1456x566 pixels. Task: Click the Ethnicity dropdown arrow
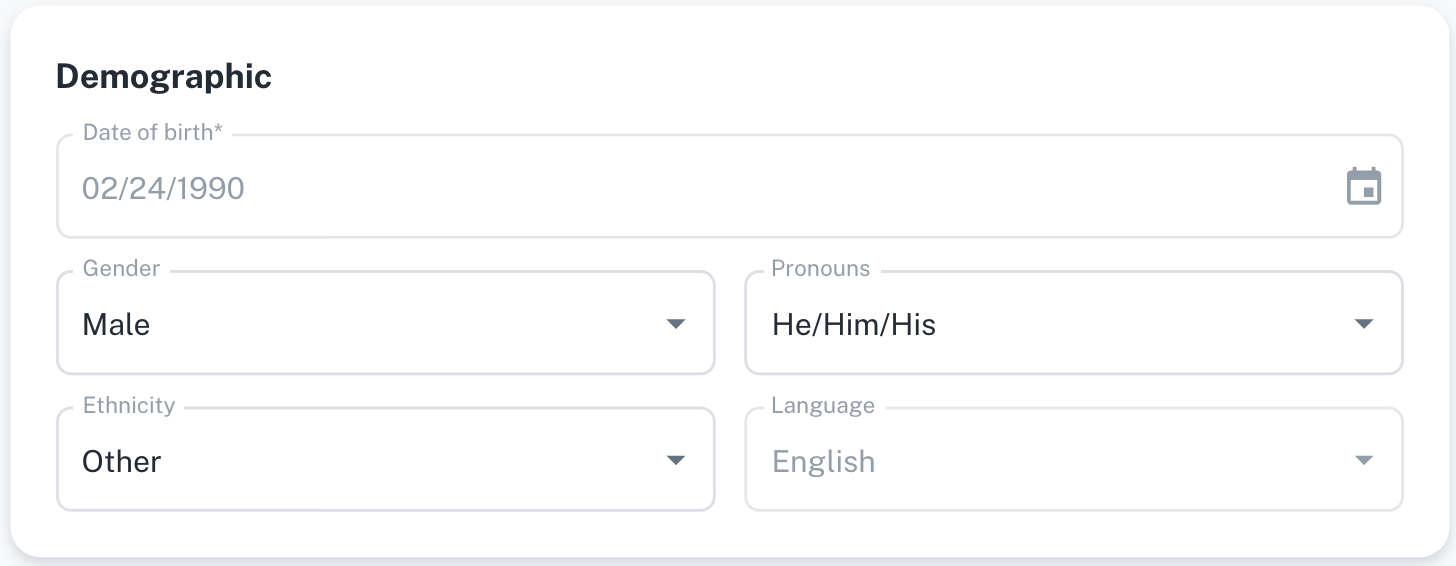[x=676, y=460]
